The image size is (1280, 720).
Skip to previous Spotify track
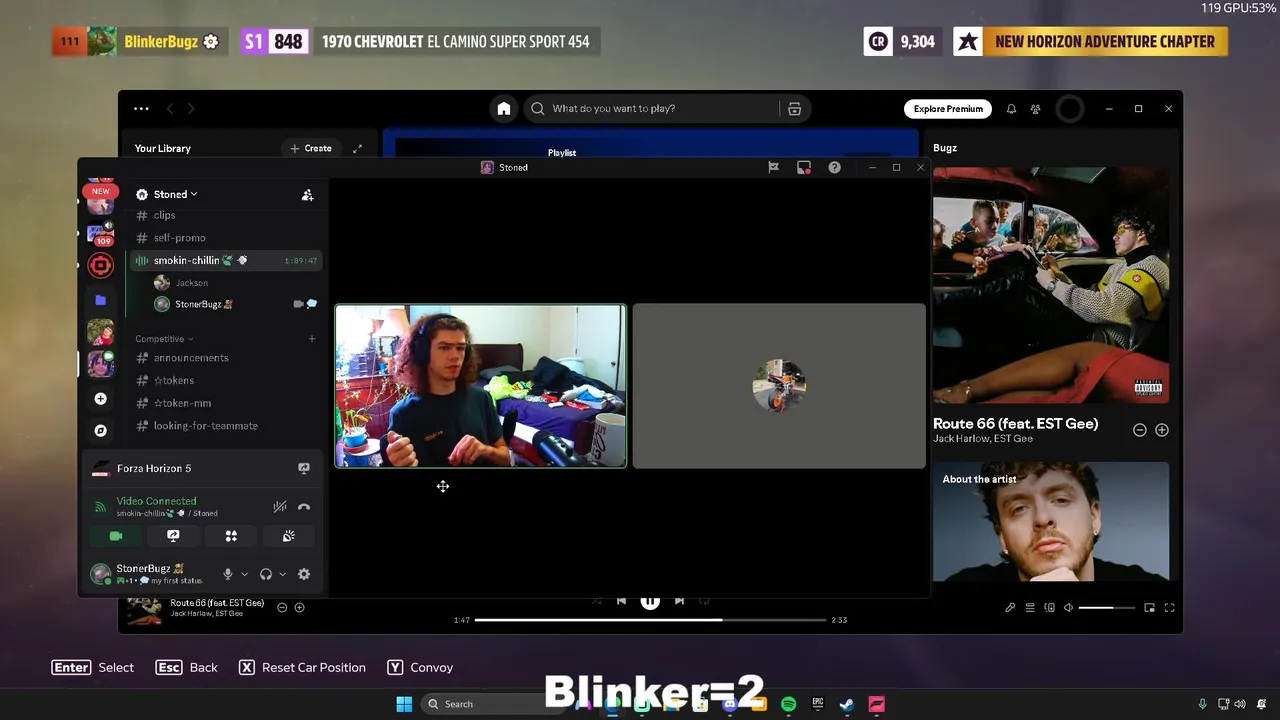tap(621, 601)
